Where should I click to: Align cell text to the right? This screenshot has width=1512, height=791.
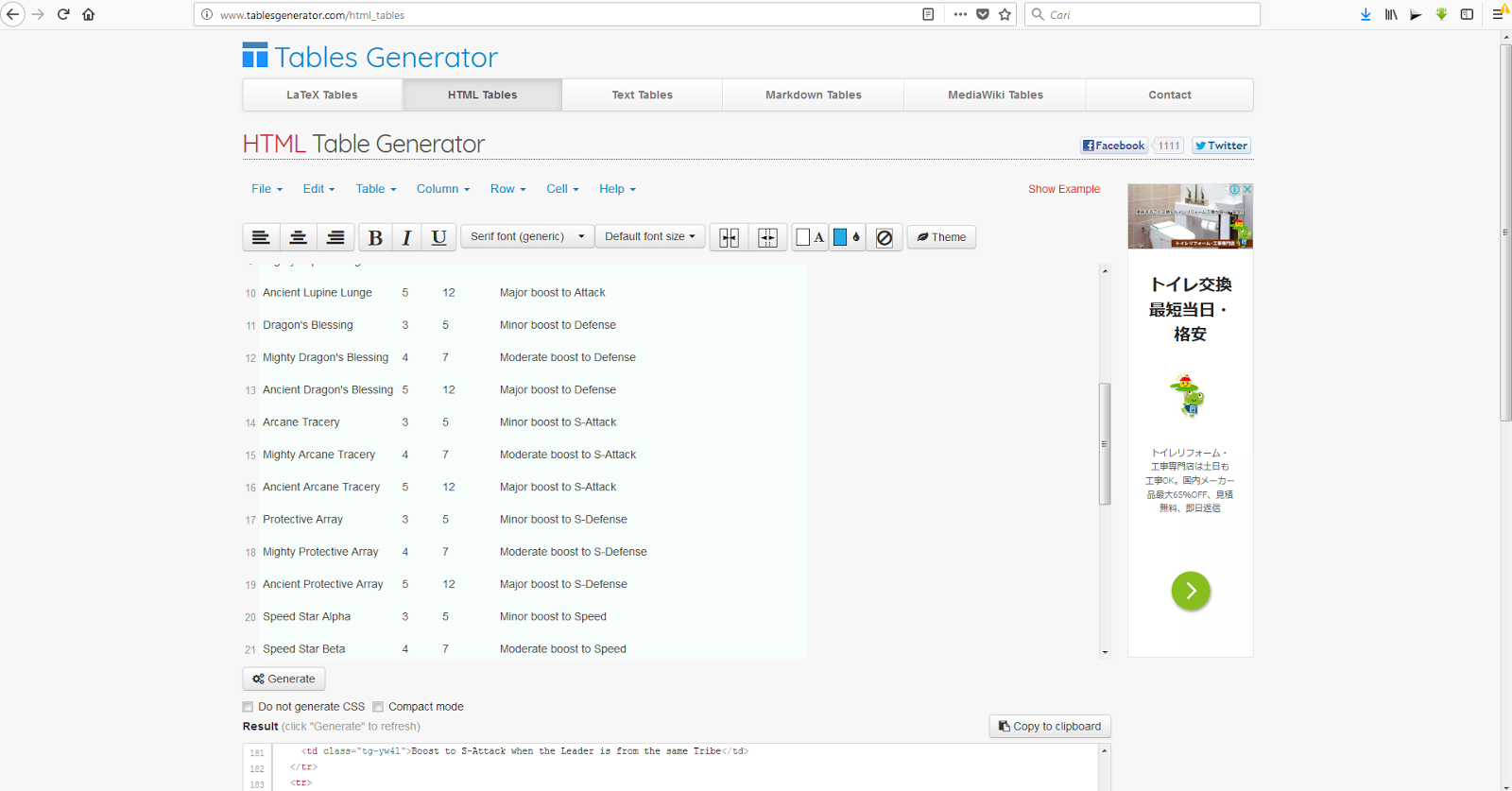(335, 237)
